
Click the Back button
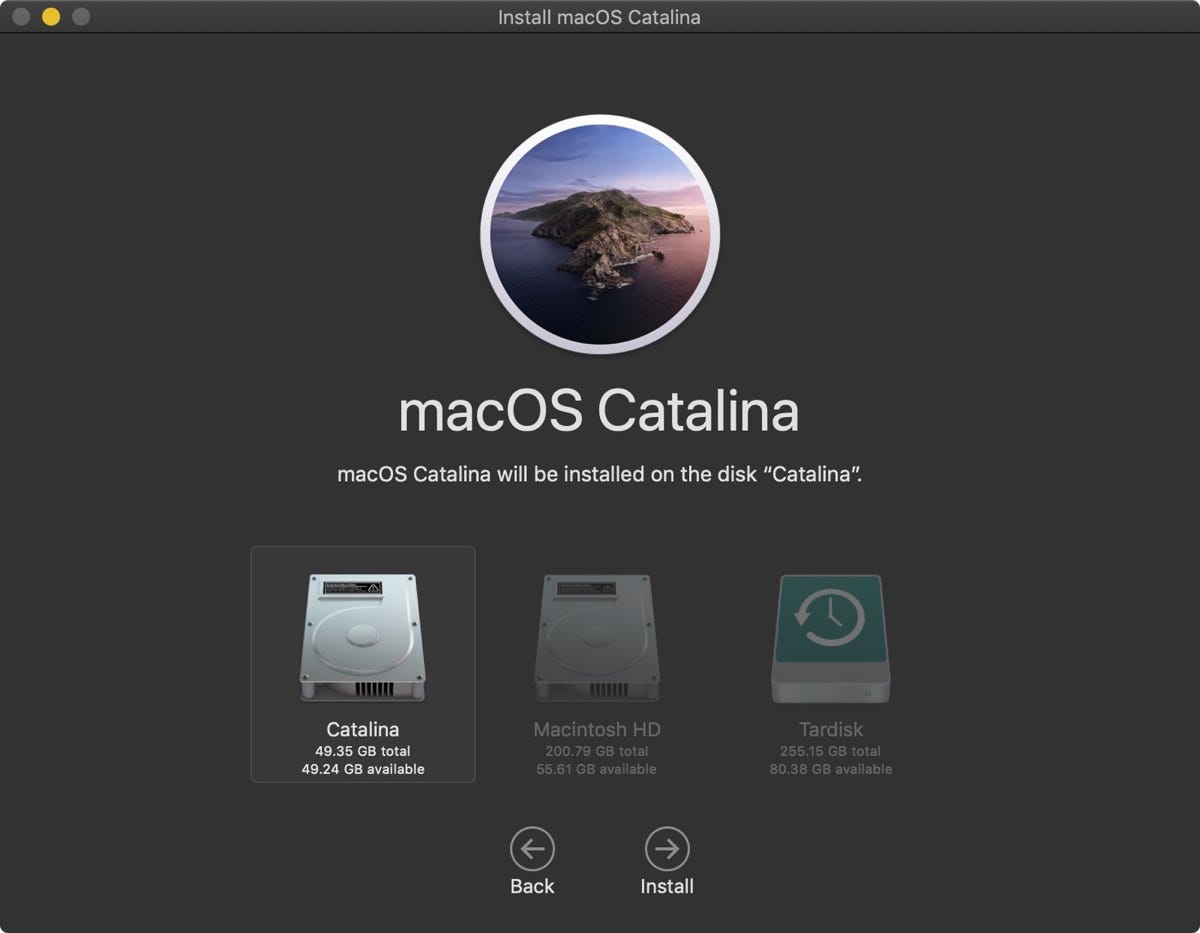pyautogui.click(x=532, y=885)
